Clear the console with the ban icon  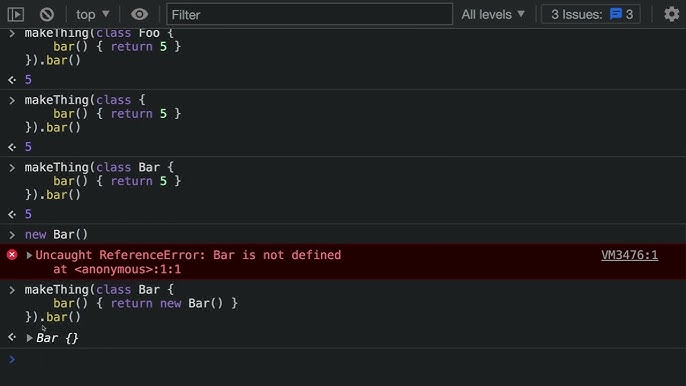click(47, 14)
